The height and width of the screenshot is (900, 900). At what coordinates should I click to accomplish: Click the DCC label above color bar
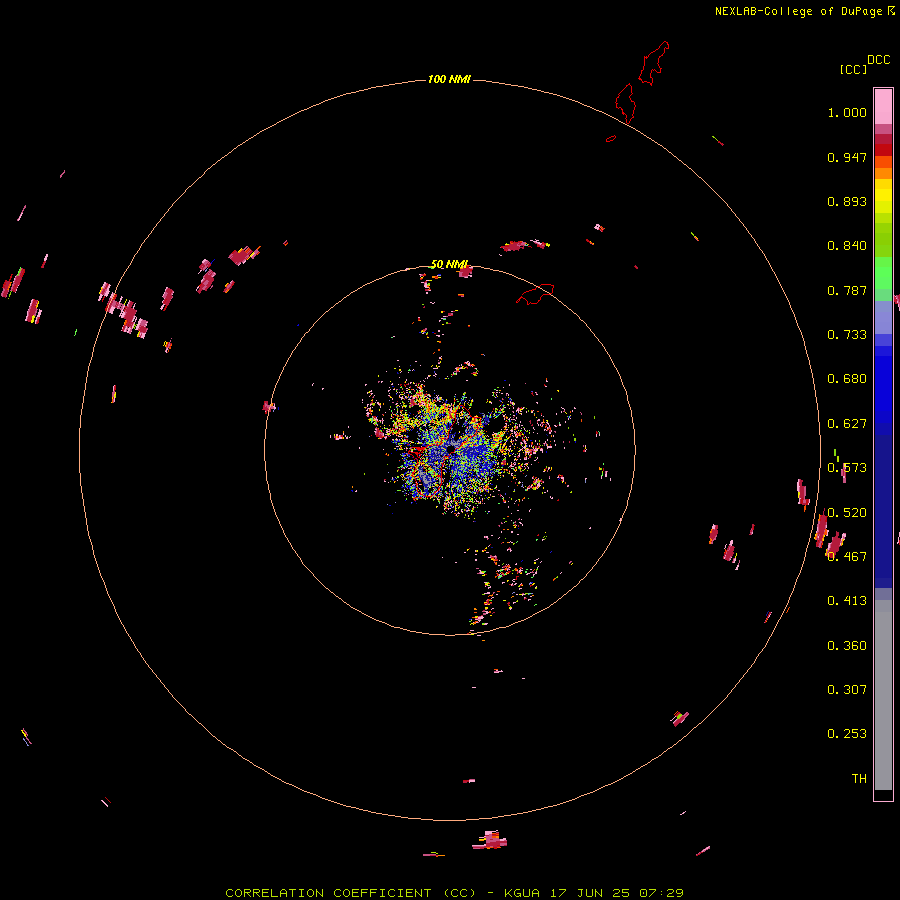(879, 60)
